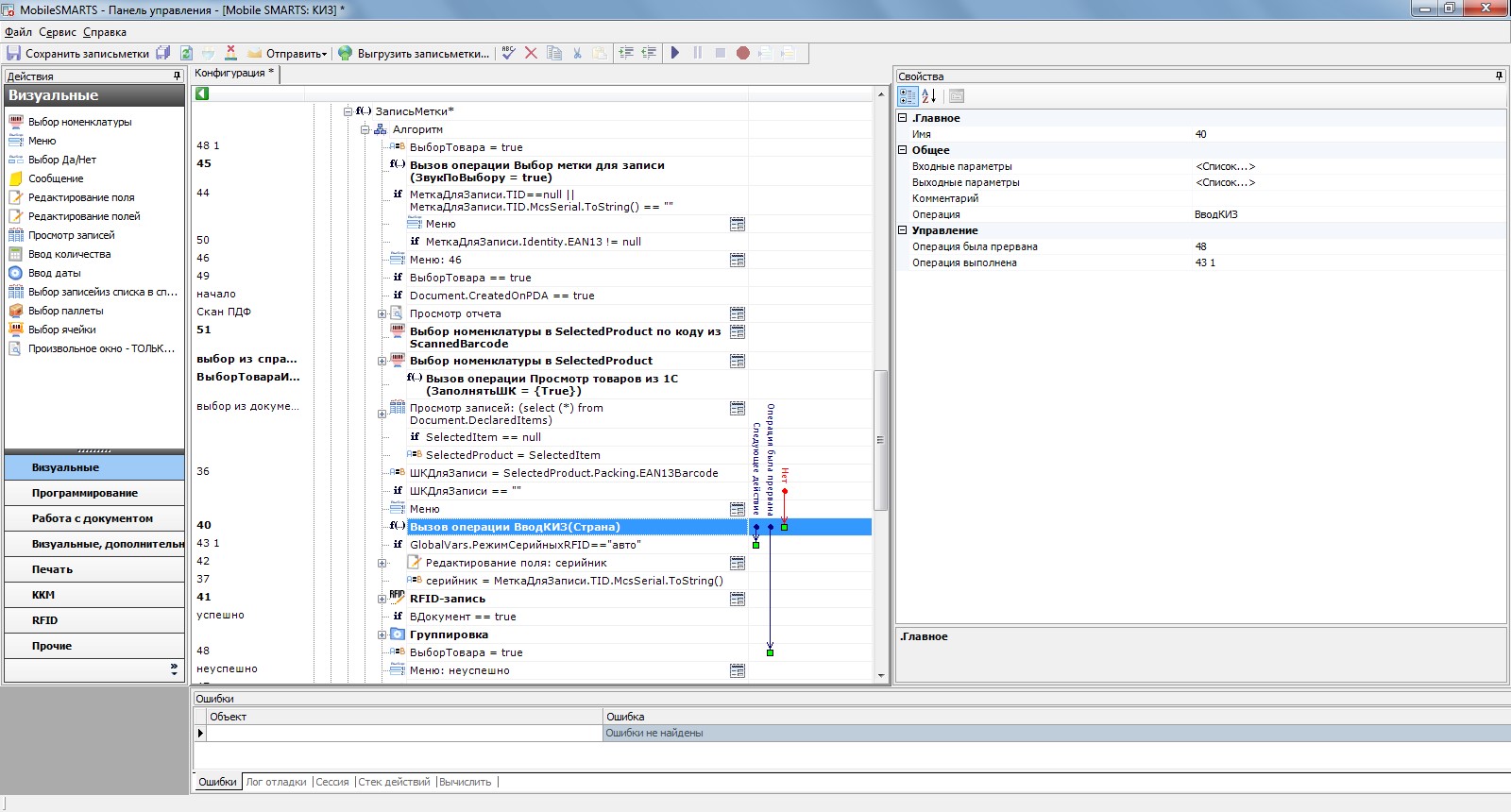Expand the RFID-запись node
The width and height of the screenshot is (1511, 812).
point(382,599)
